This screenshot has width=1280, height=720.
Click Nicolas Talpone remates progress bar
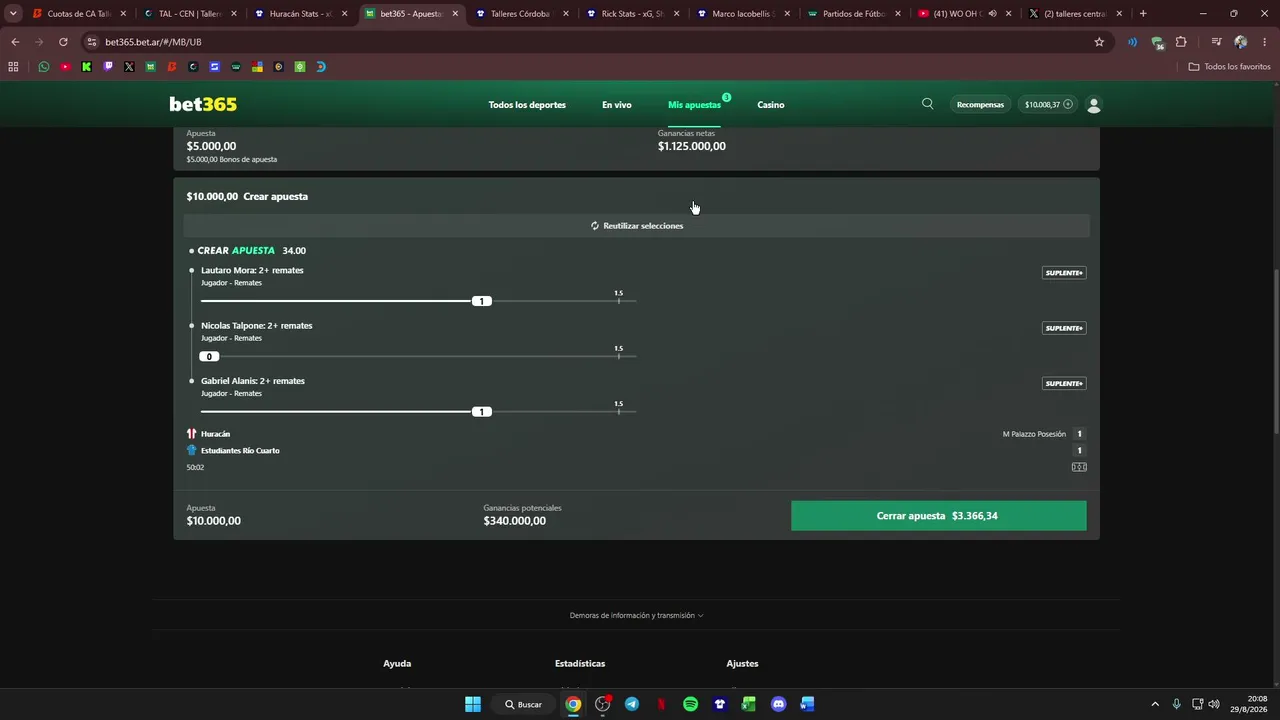click(418, 356)
